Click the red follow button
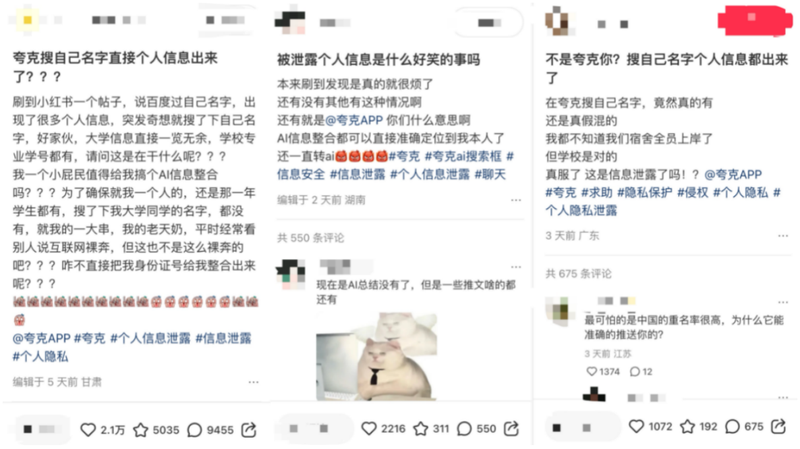The height and width of the screenshot is (449, 800). [x=755, y=20]
